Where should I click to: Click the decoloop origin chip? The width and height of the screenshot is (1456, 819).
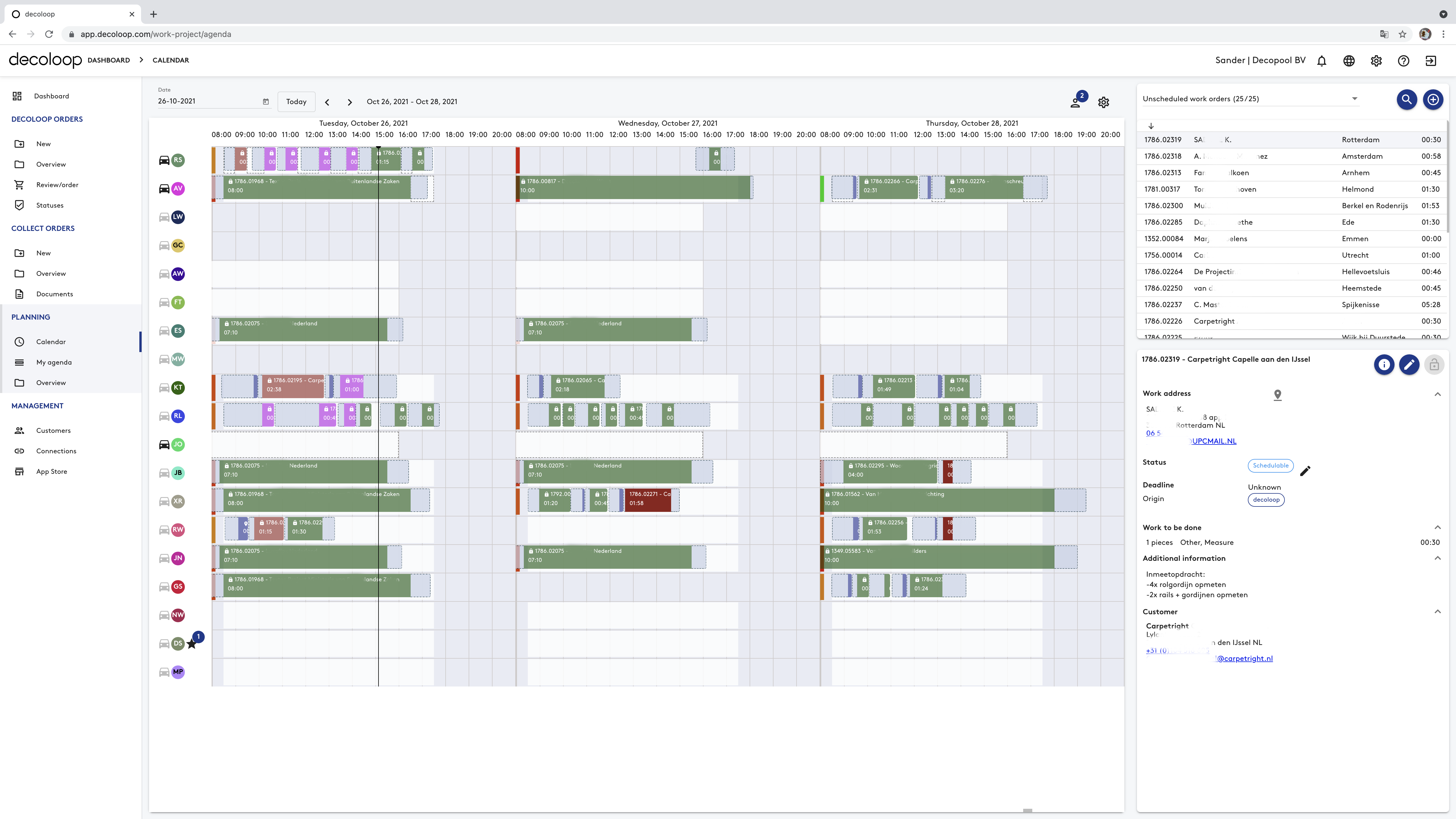[x=1266, y=500]
